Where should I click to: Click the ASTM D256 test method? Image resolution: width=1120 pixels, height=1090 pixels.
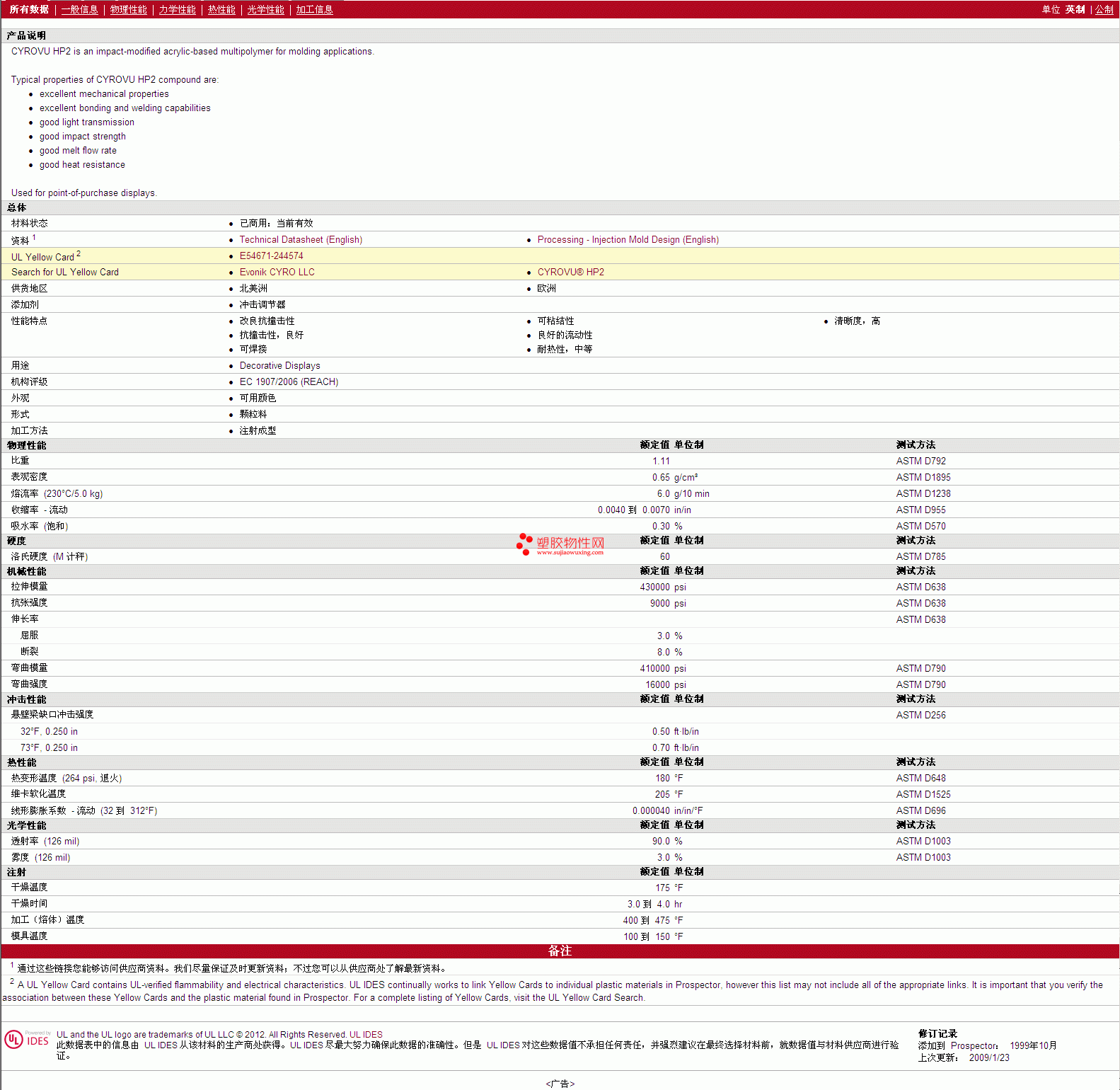tap(920, 716)
